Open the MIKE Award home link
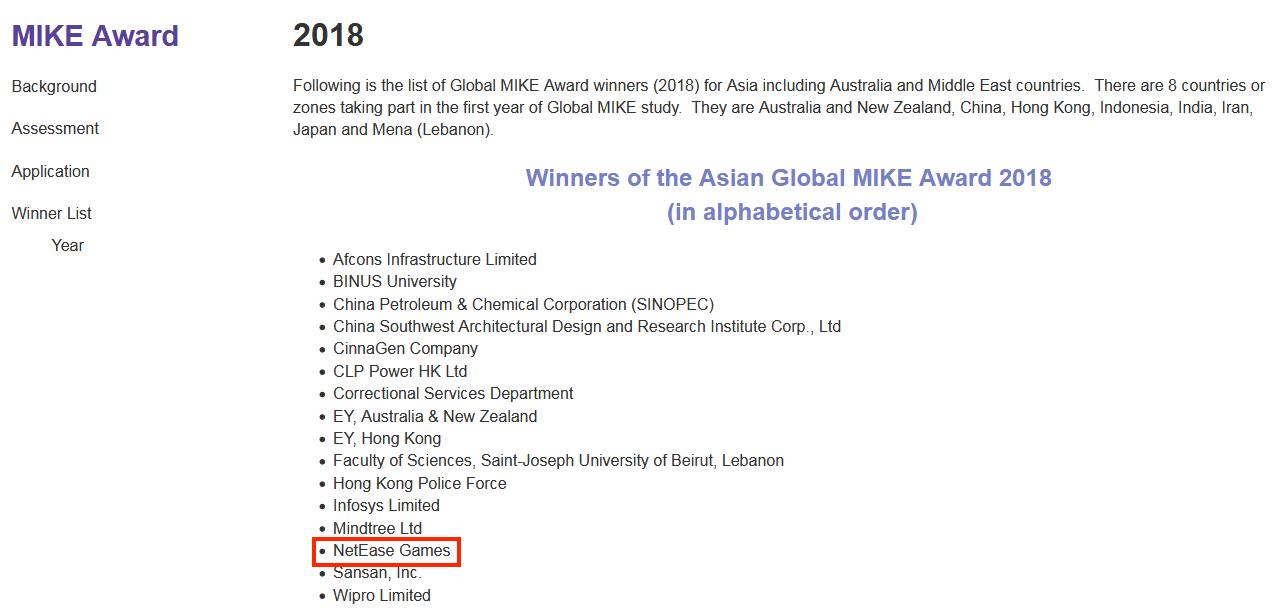Screen dimensions: 1288x614 click(x=94, y=36)
